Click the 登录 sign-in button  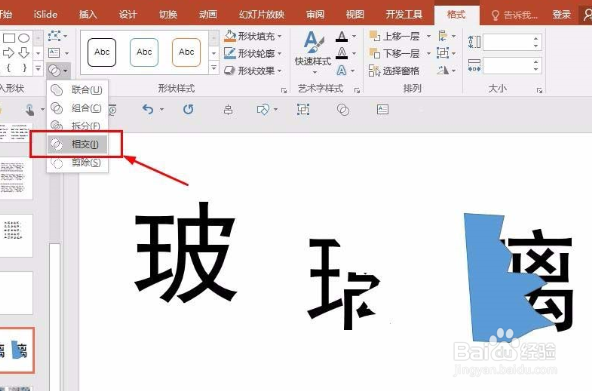(561, 15)
